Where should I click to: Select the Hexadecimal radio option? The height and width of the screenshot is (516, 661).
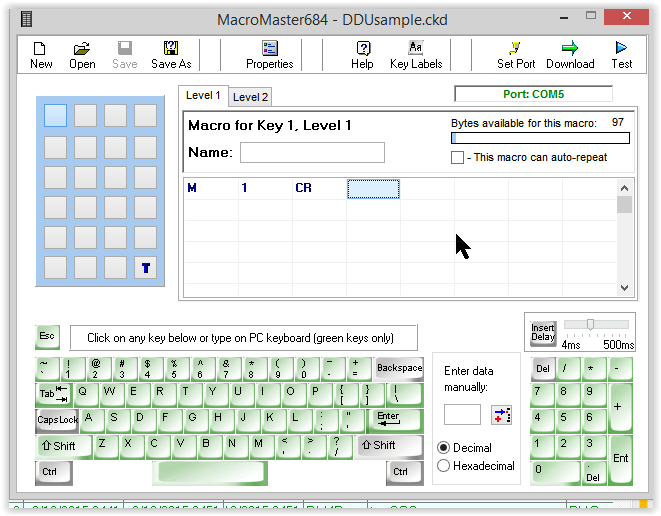443,466
